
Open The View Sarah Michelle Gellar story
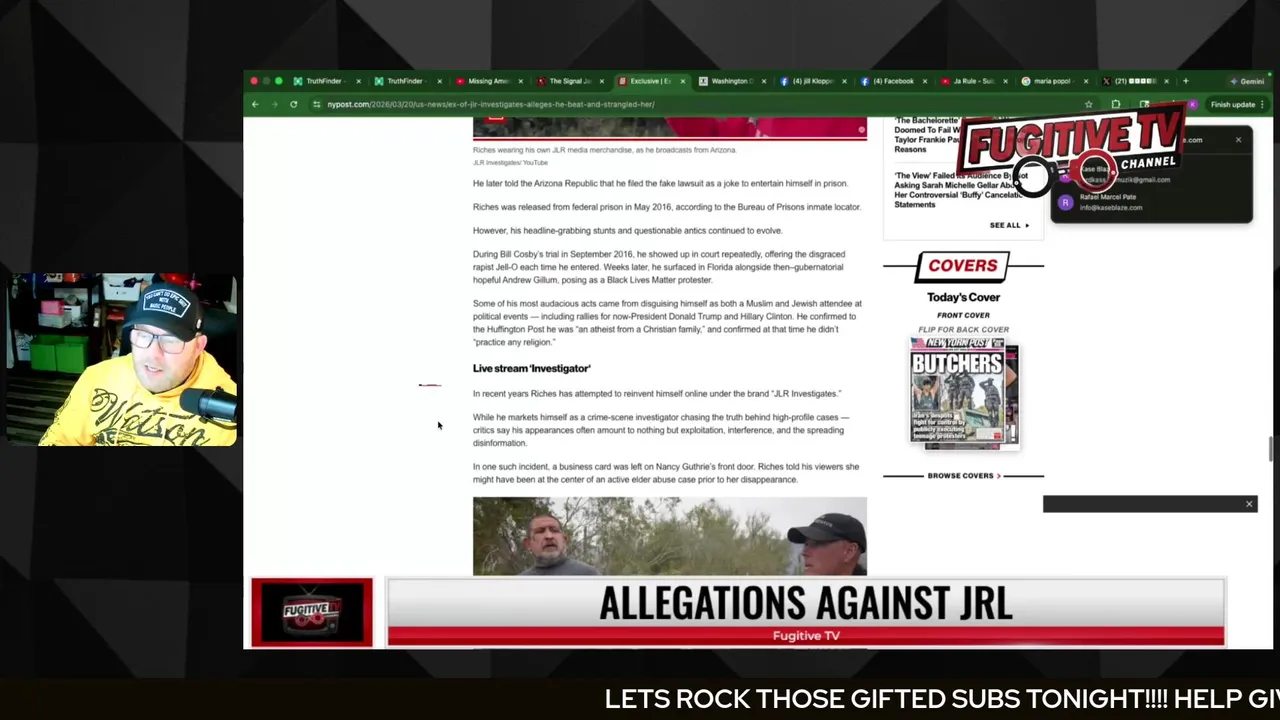click(961, 190)
